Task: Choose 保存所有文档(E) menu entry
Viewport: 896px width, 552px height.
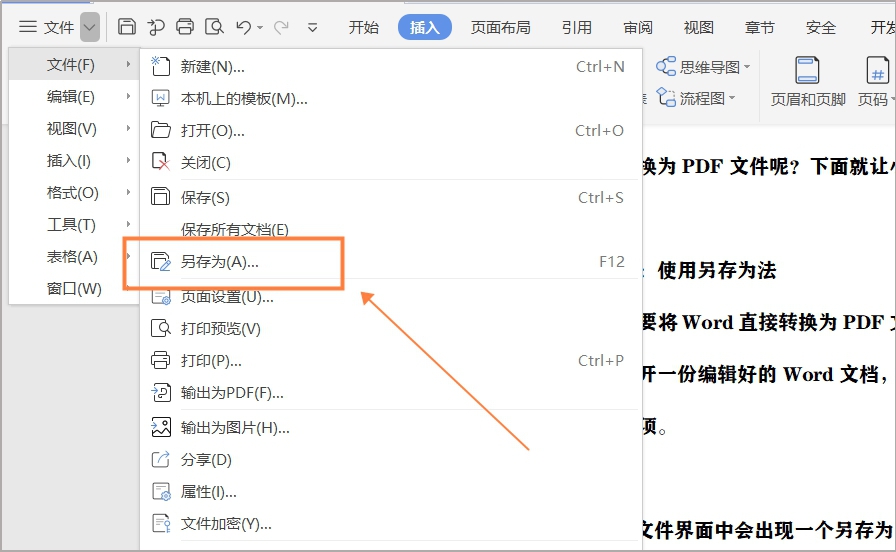Action: 390,229
